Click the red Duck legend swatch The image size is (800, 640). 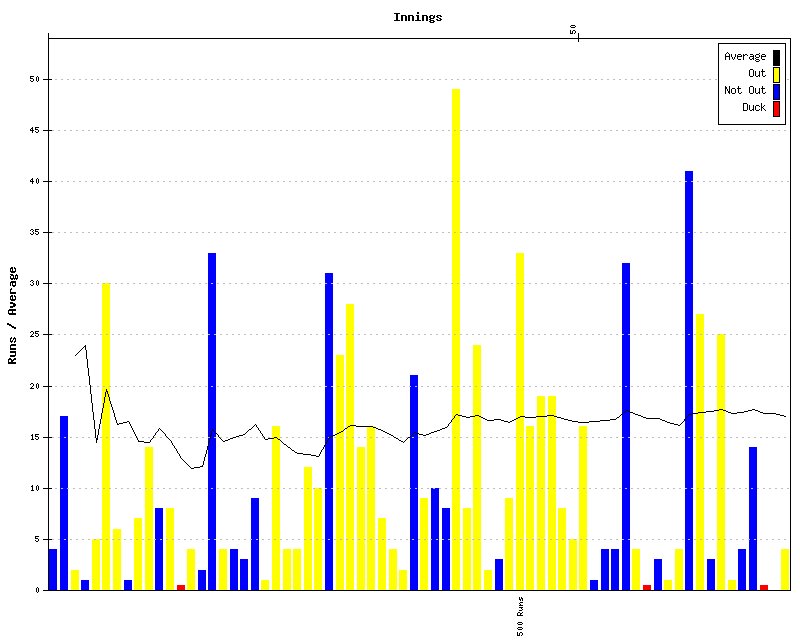pos(776,108)
